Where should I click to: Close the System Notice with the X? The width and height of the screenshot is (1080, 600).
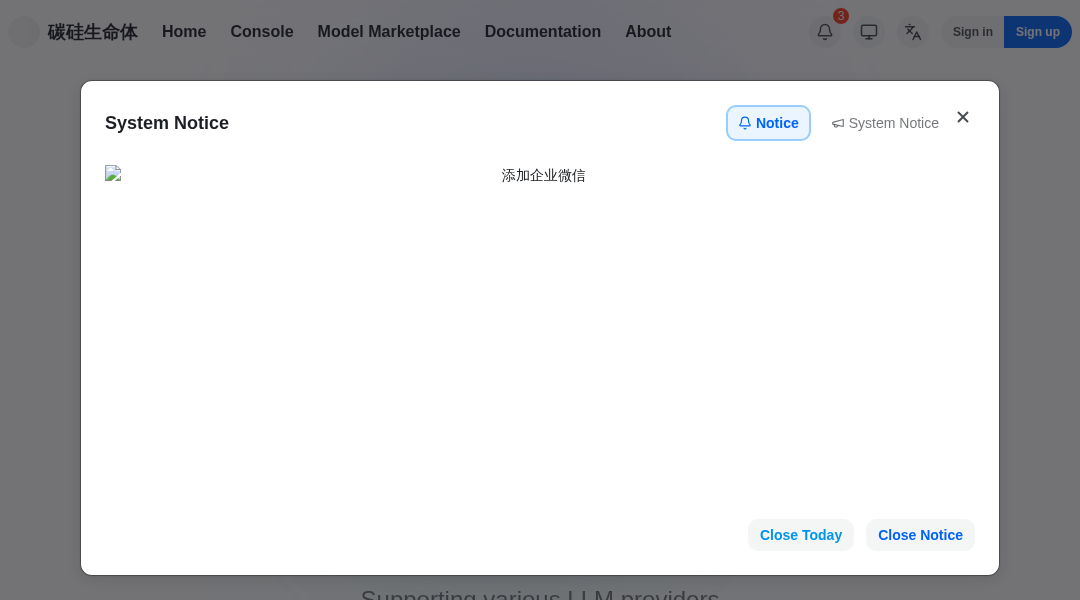pyautogui.click(x=963, y=117)
